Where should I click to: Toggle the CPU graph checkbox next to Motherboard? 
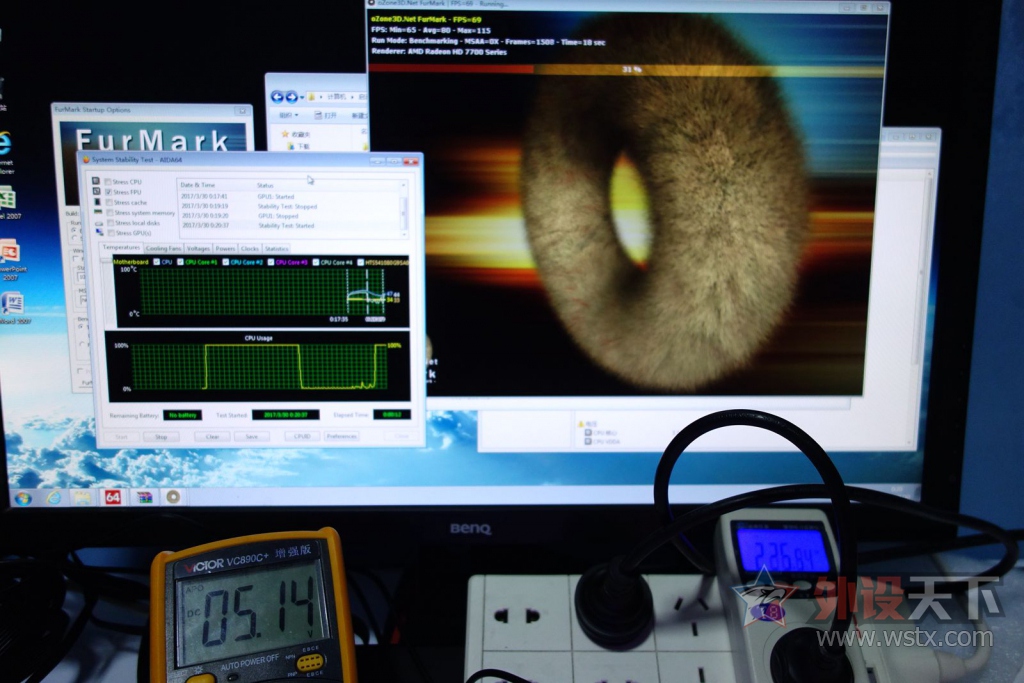pos(156,262)
